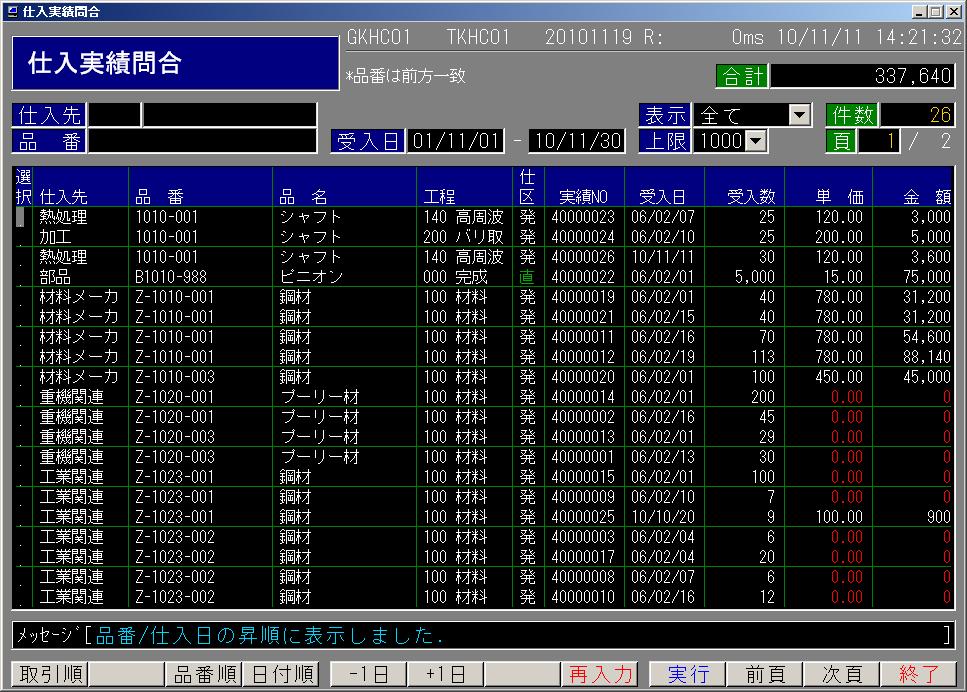Click the 取引順 button
This screenshot has height=692, width=967.
pyautogui.click(x=51, y=673)
